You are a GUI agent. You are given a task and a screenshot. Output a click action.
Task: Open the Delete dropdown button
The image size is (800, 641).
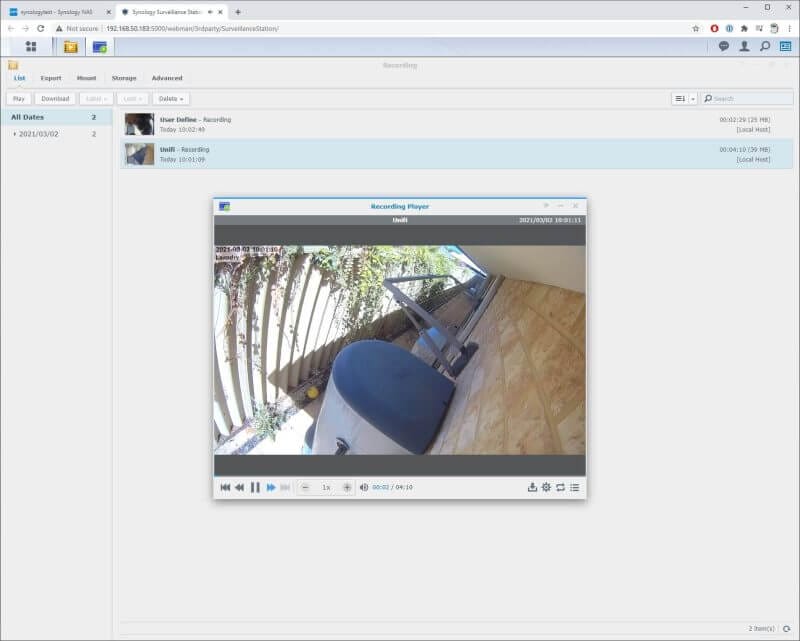(x=171, y=99)
